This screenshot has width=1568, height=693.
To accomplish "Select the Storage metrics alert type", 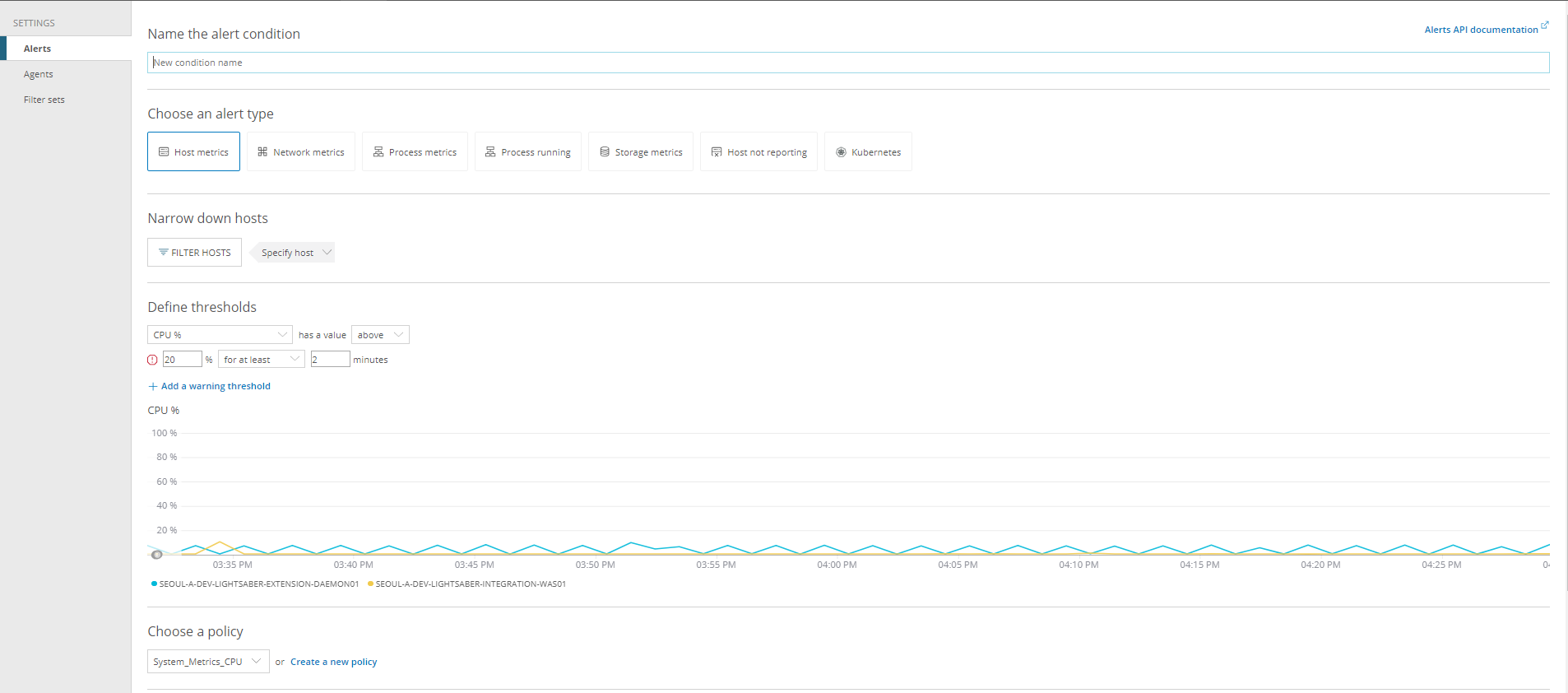I will pos(640,151).
